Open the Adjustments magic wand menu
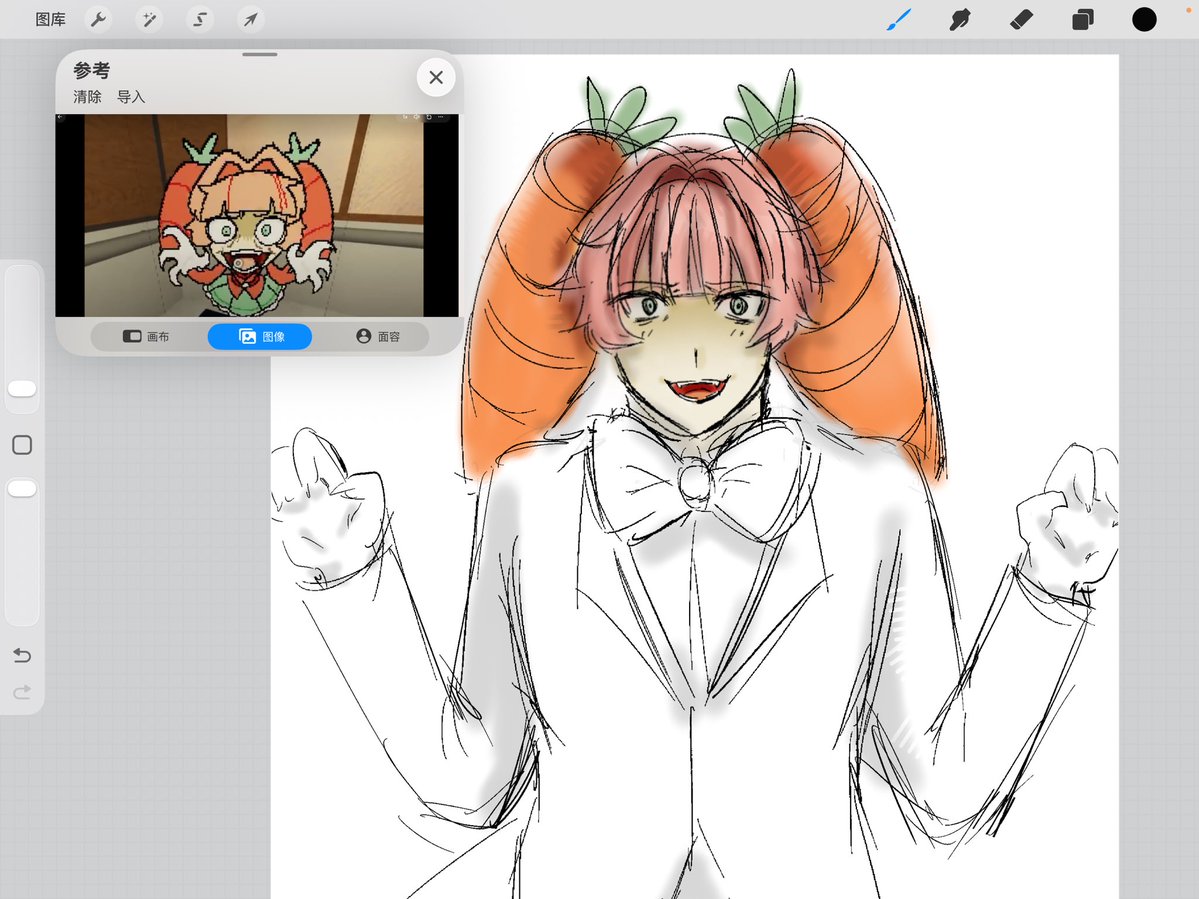Screen dimensions: 1199x899 (149, 19)
